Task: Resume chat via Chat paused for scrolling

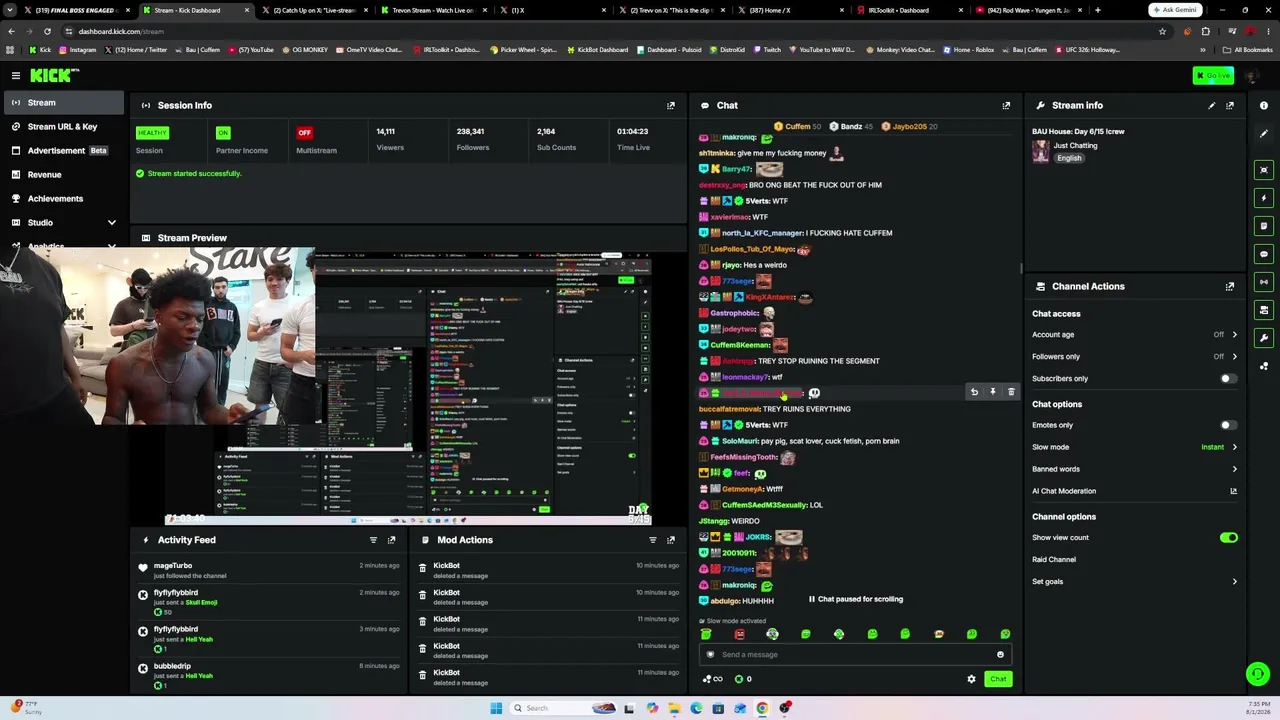Action: pyautogui.click(x=855, y=599)
